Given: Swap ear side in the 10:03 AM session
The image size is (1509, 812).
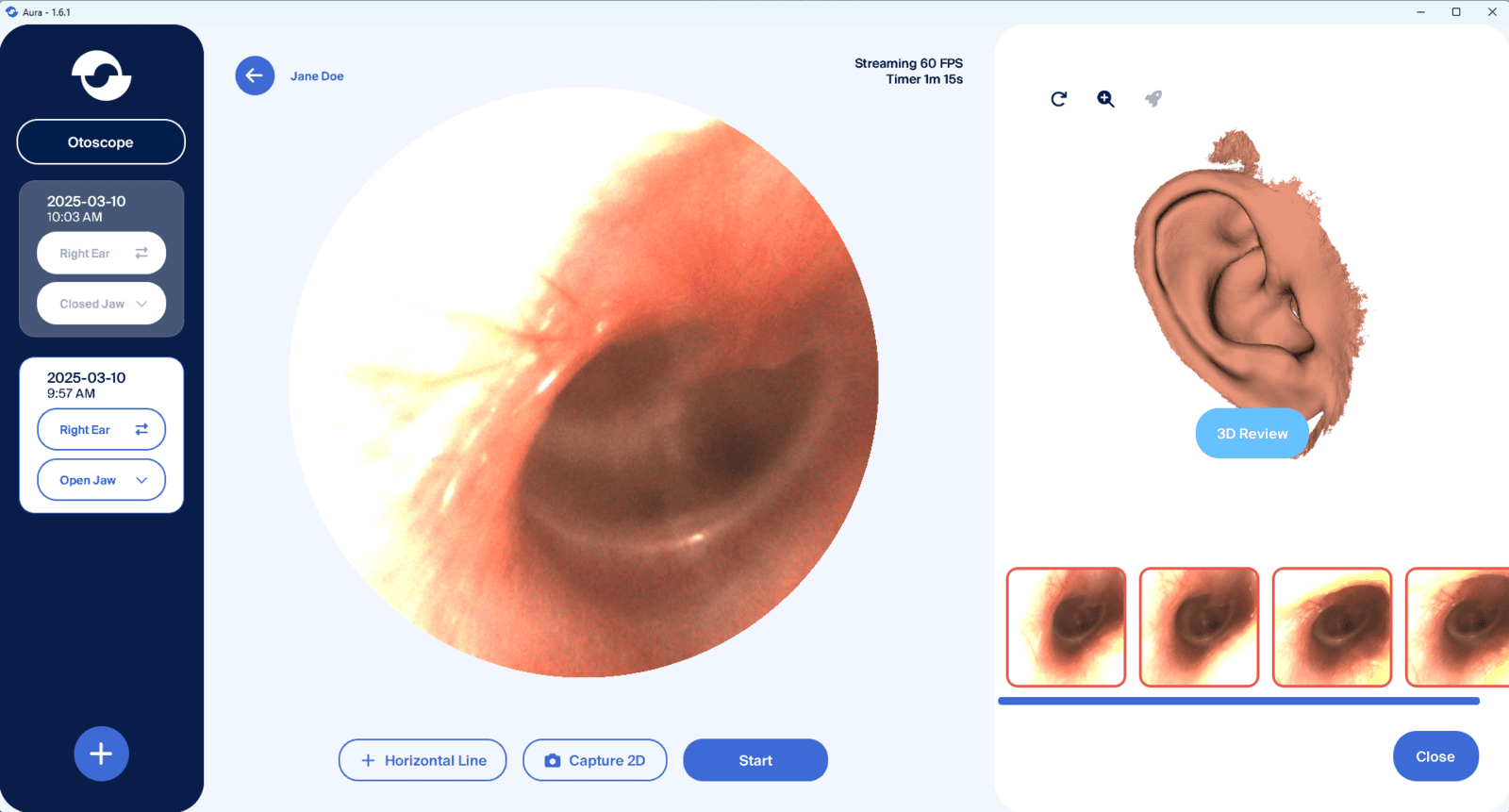Looking at the screenshot, I should 141,253.
